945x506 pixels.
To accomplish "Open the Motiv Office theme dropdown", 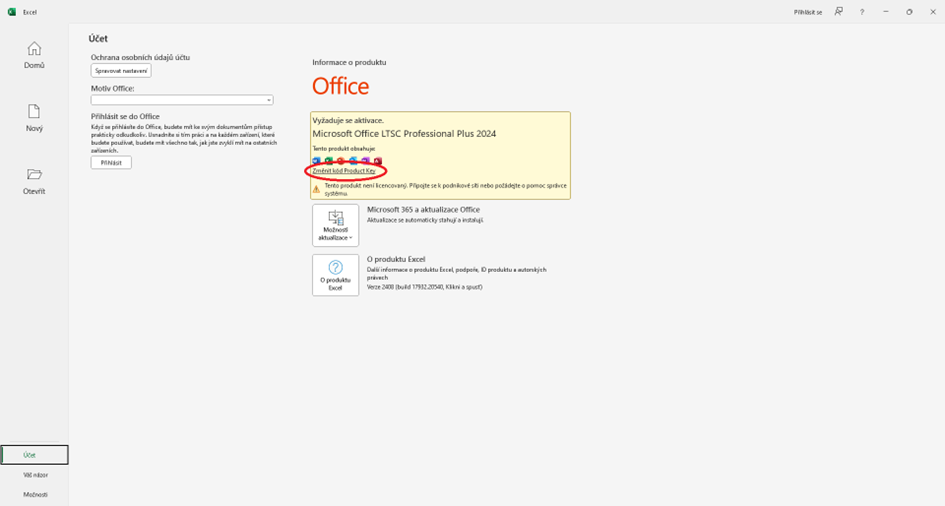I will [x=182, y=100].
